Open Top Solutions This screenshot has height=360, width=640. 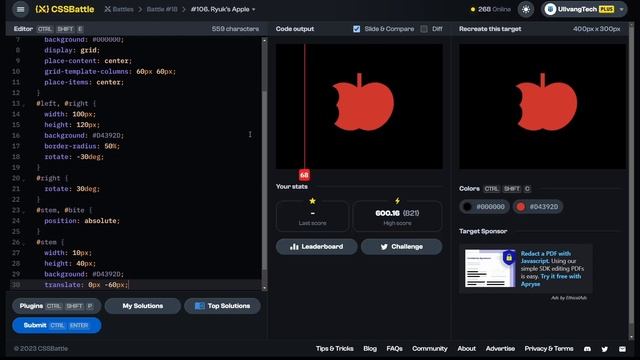pyautogui.click(x=222, y=306)
